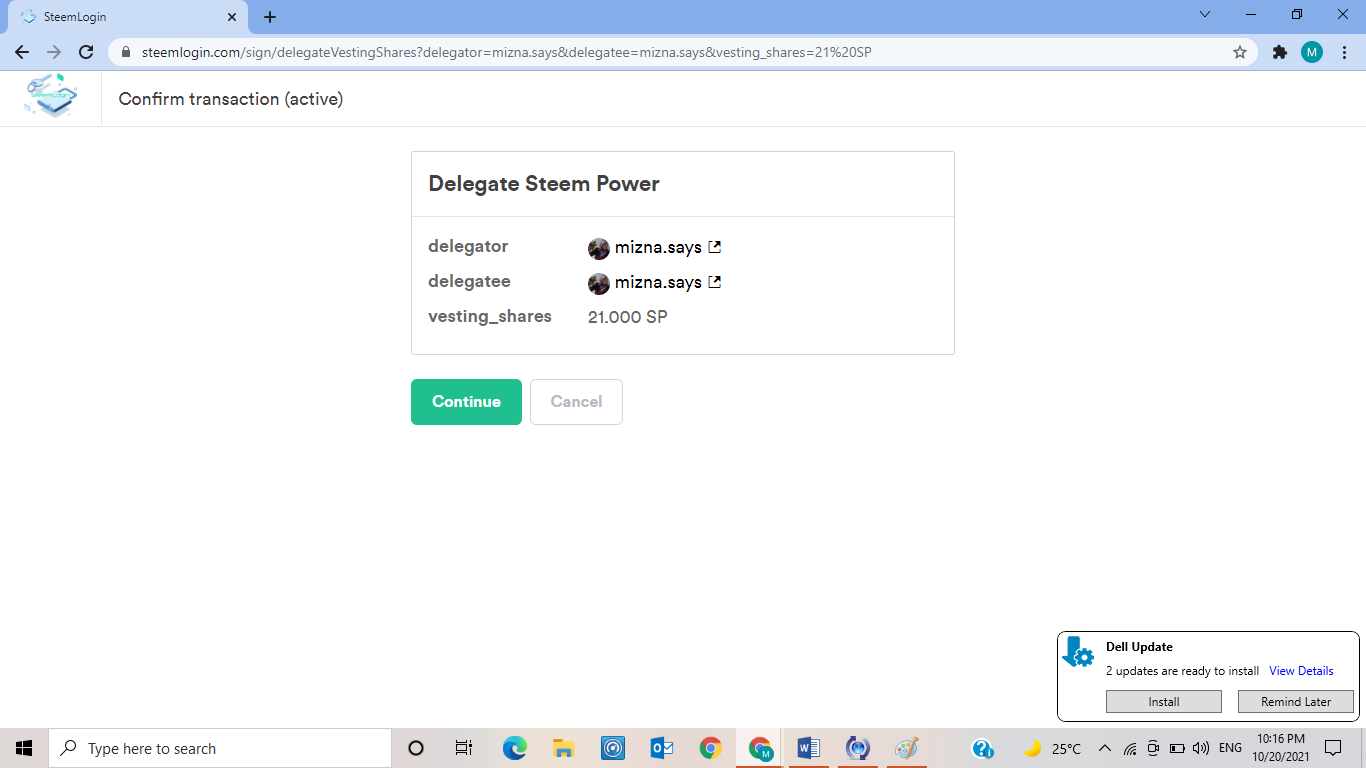This screenshot has width=1366, height=768.
Task: Open a new browser tab
Action: pos(270,17)
